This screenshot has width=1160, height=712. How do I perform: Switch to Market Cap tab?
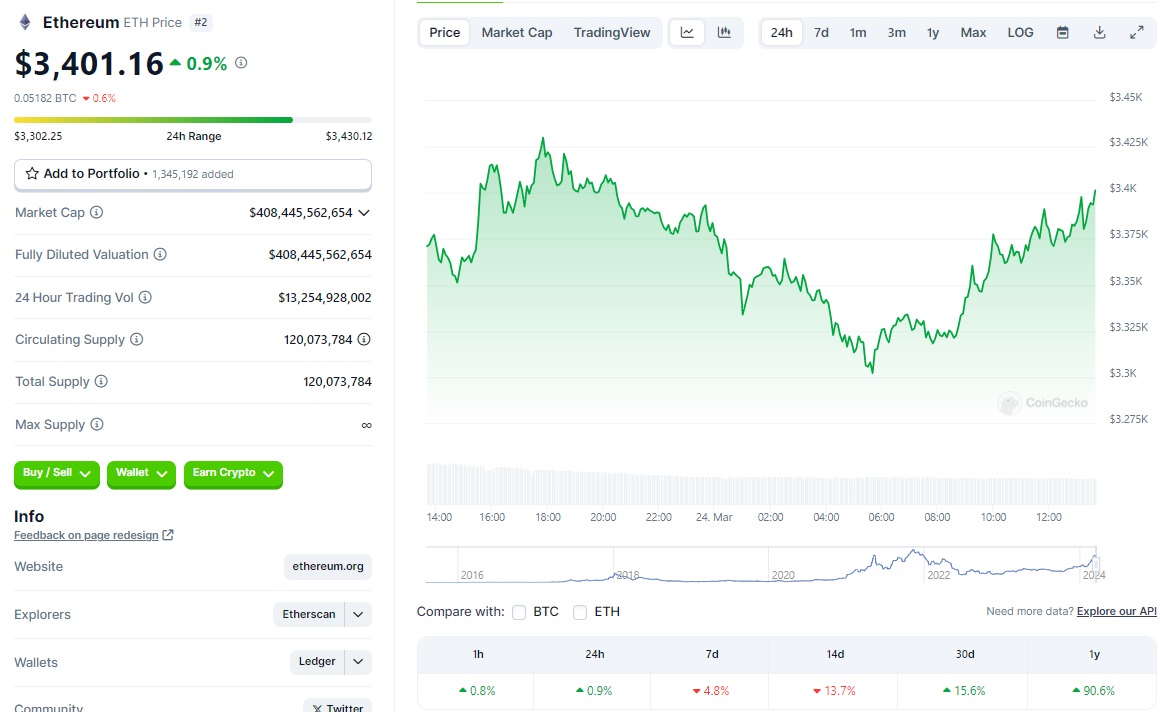(517, 33)
